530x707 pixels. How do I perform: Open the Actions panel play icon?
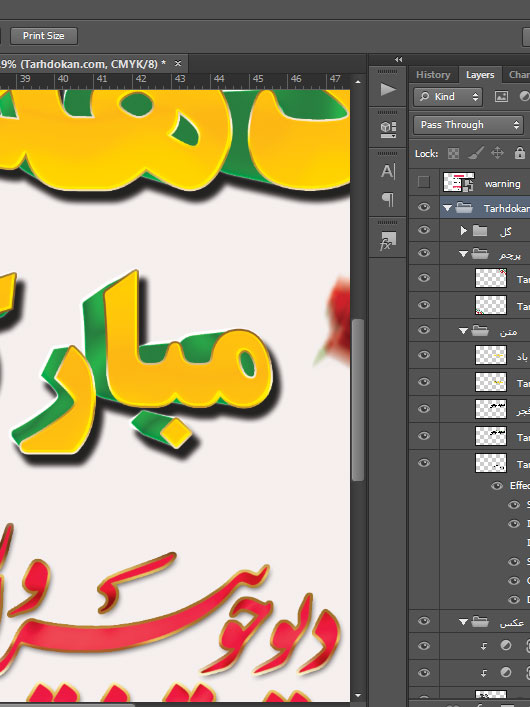point(388,89)
